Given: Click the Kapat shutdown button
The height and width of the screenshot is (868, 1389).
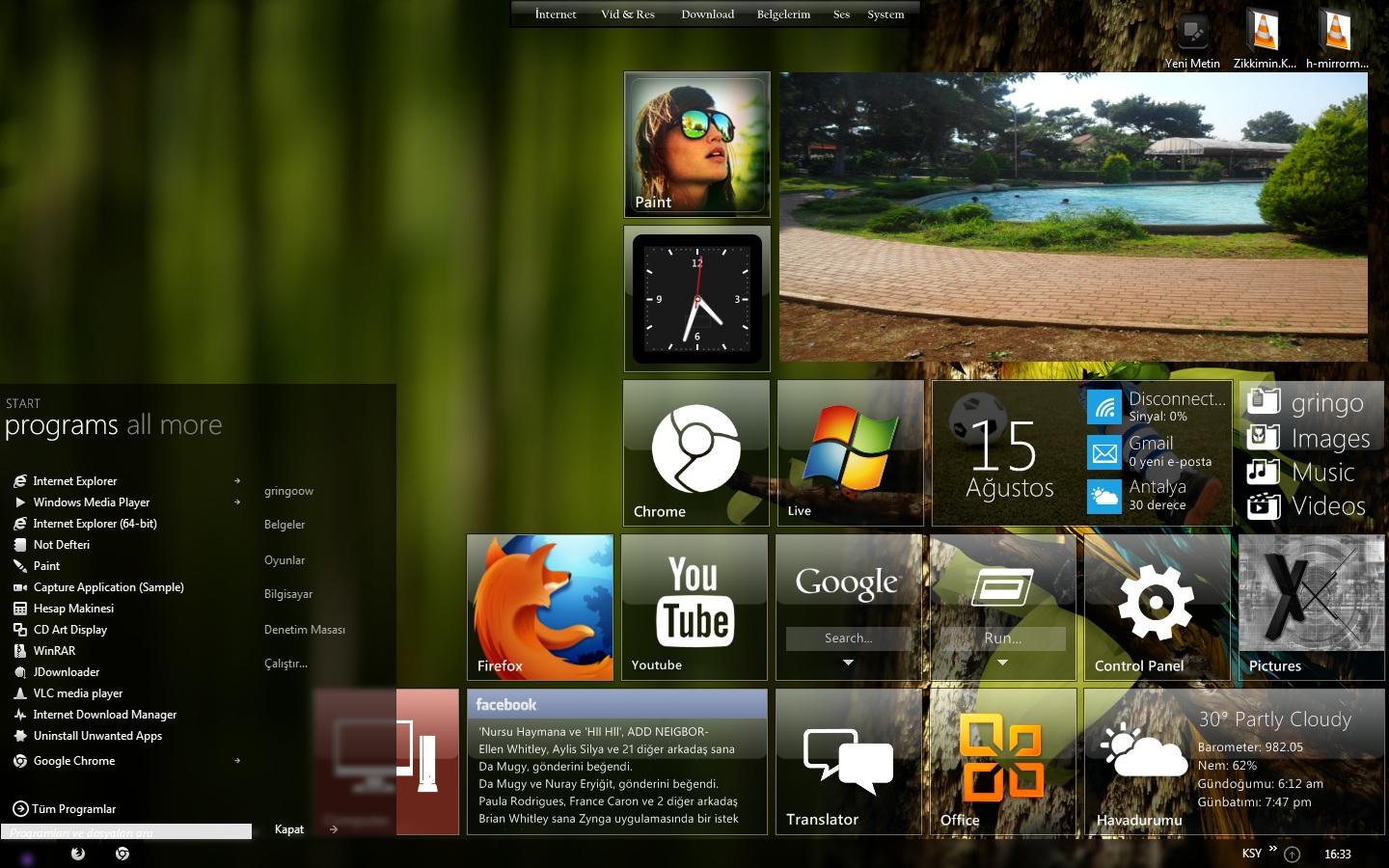Looking at the screenshot, I should pyautogui.click(x=289, y=829).
